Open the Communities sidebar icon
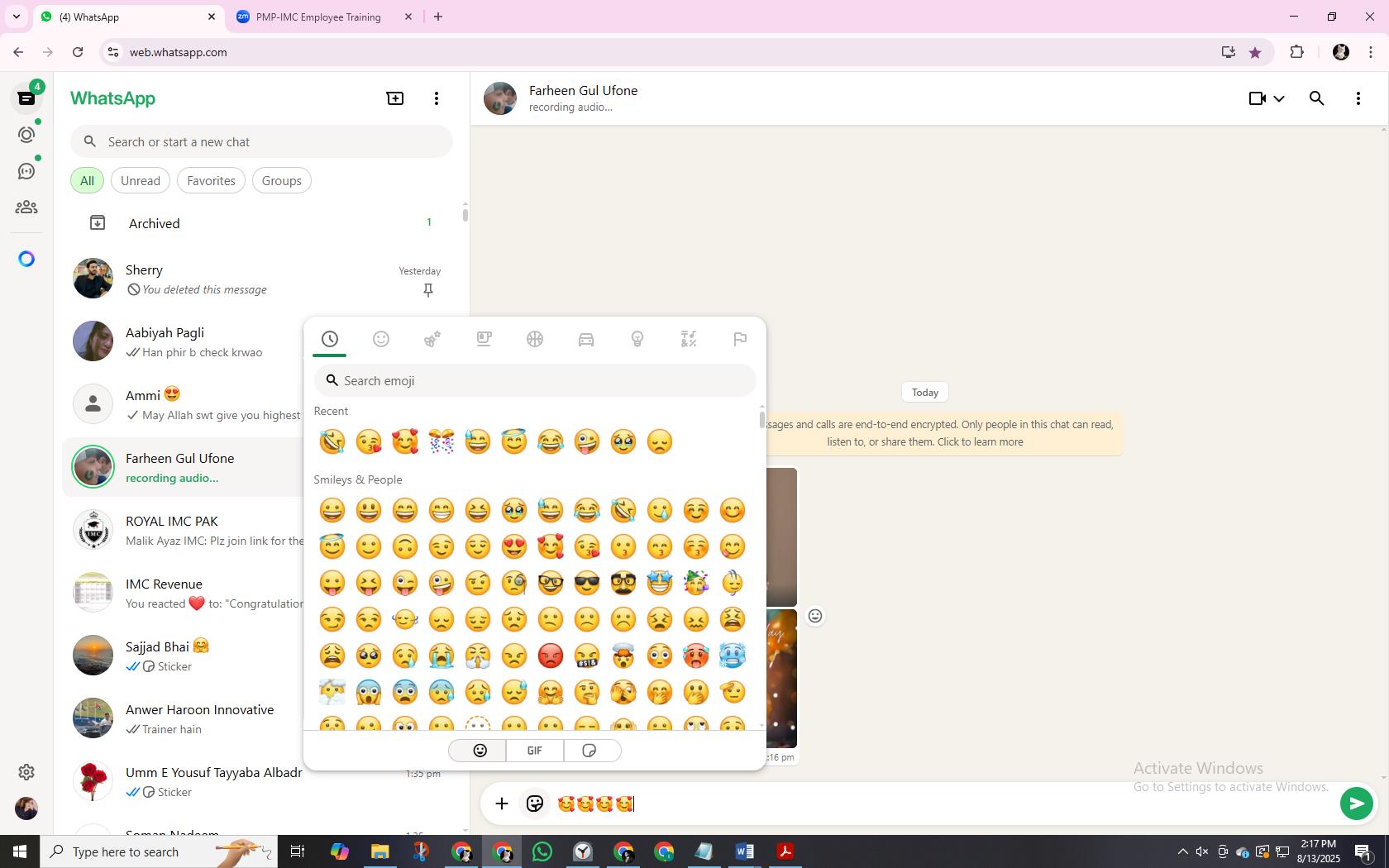The height and width of the screenshot is (868, 1389). (x=26, y=207)
